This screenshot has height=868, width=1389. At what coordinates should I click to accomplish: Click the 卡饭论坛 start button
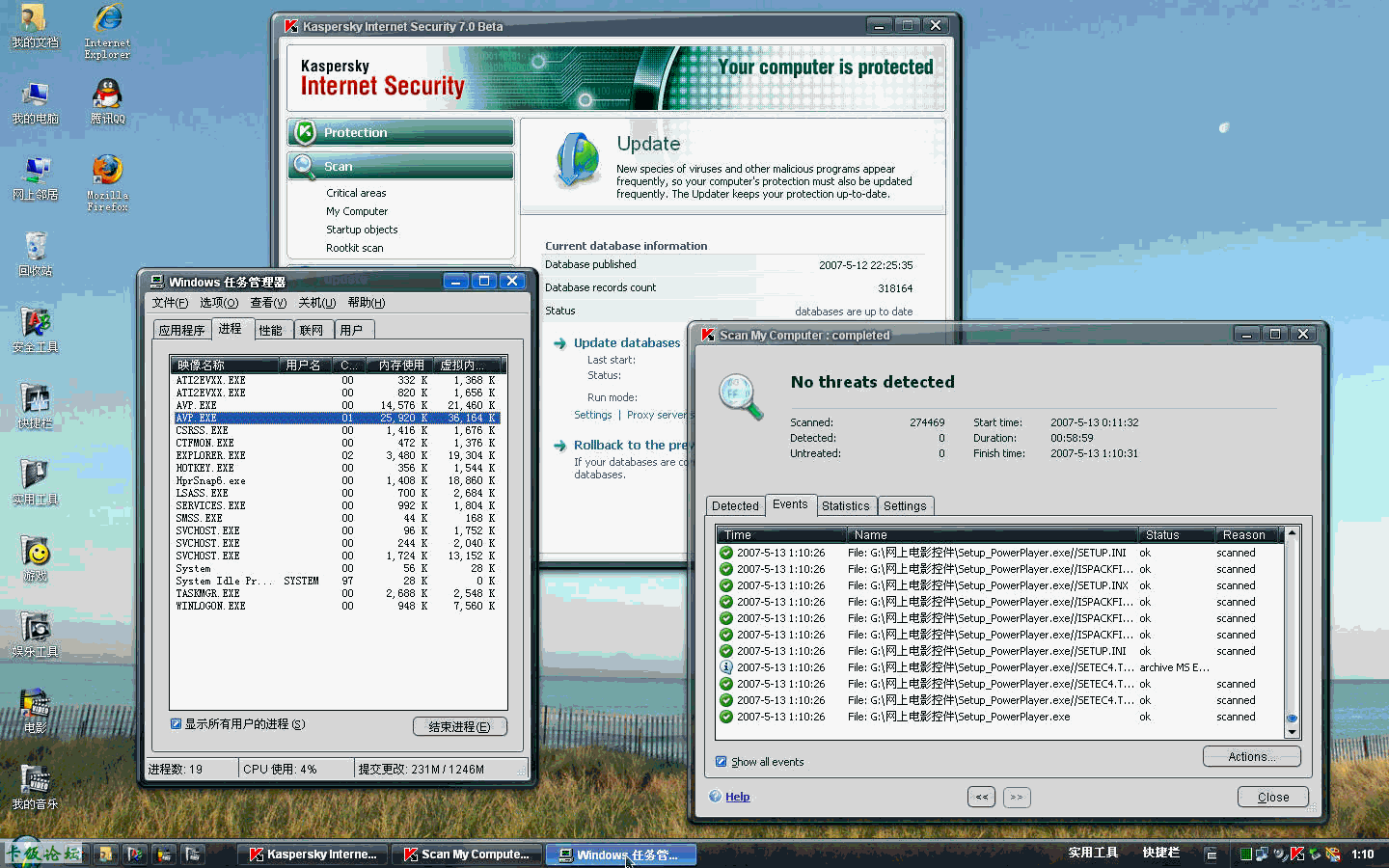(45, 854)
